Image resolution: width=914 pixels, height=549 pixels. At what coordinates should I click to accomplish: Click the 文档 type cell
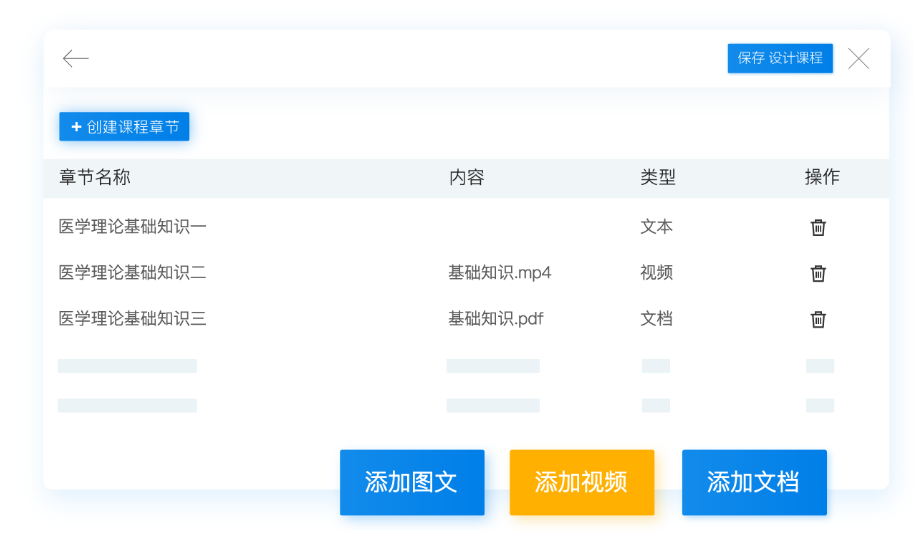click(656, 319)
